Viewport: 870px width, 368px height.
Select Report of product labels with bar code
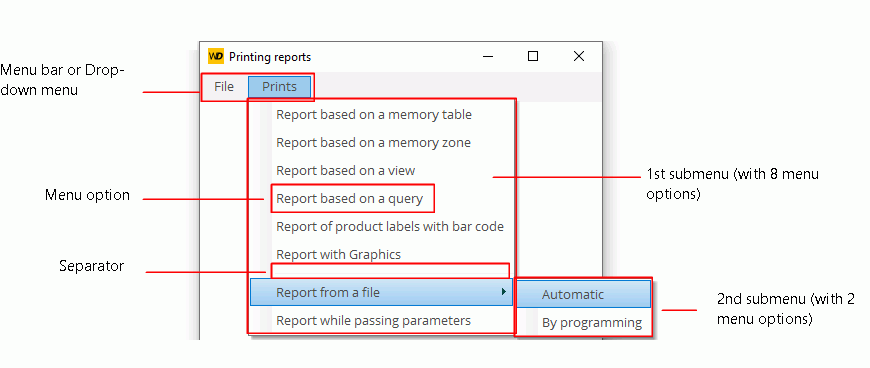tap(390, 226)
